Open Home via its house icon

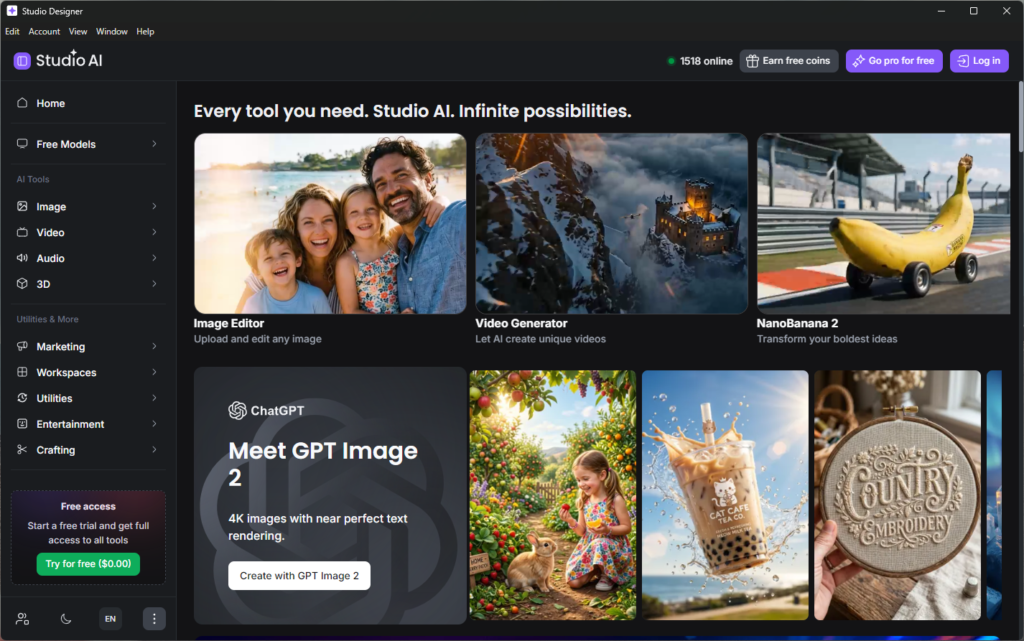click(22, 103)
